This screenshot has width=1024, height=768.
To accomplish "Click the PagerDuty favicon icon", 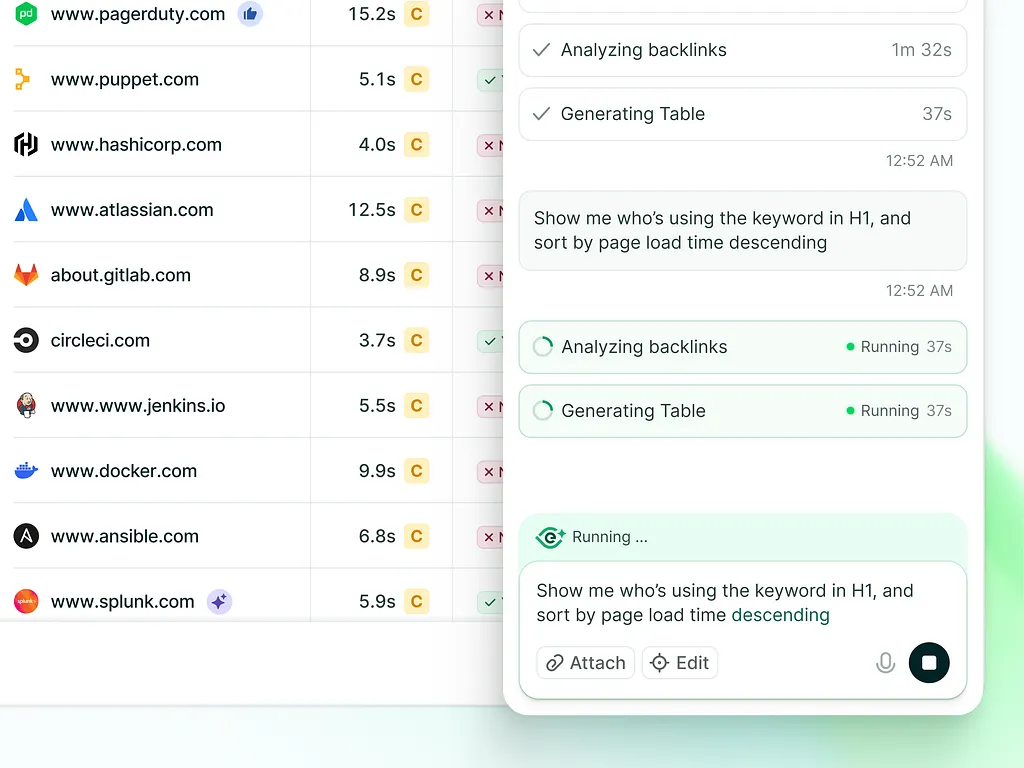I will point(26,14).
